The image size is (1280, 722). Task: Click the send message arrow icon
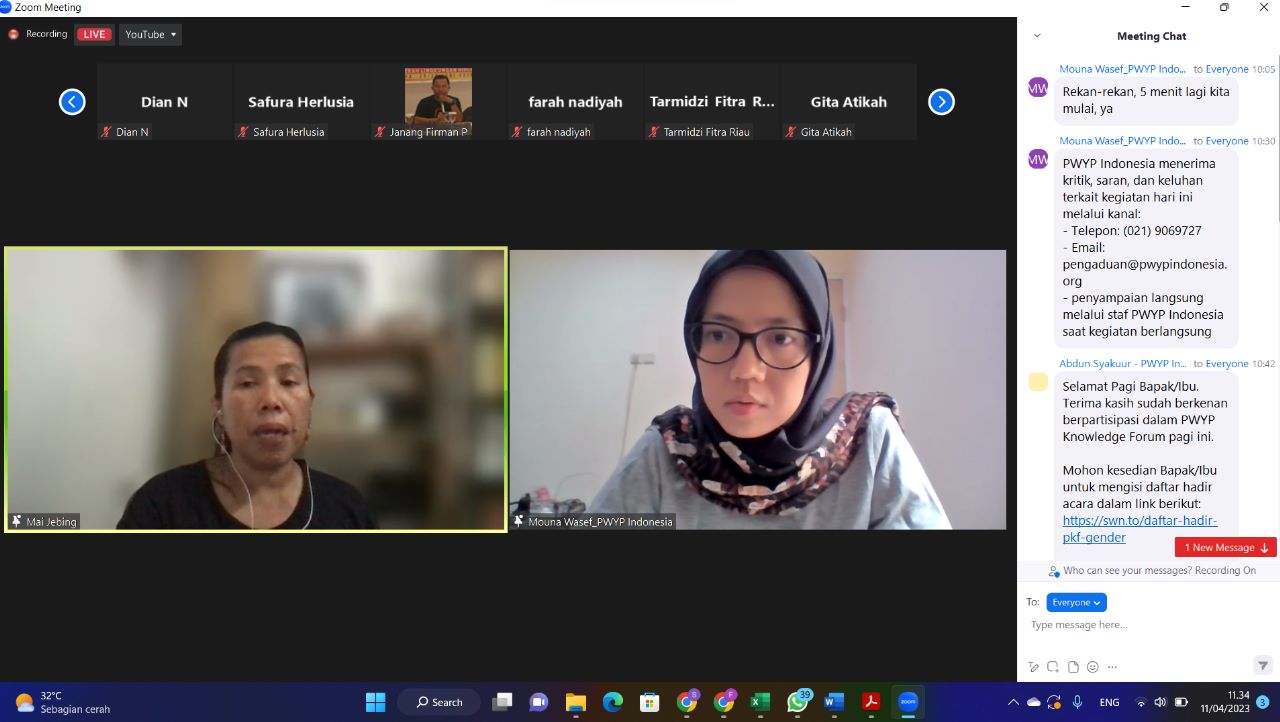click(x=1262, y=666)
